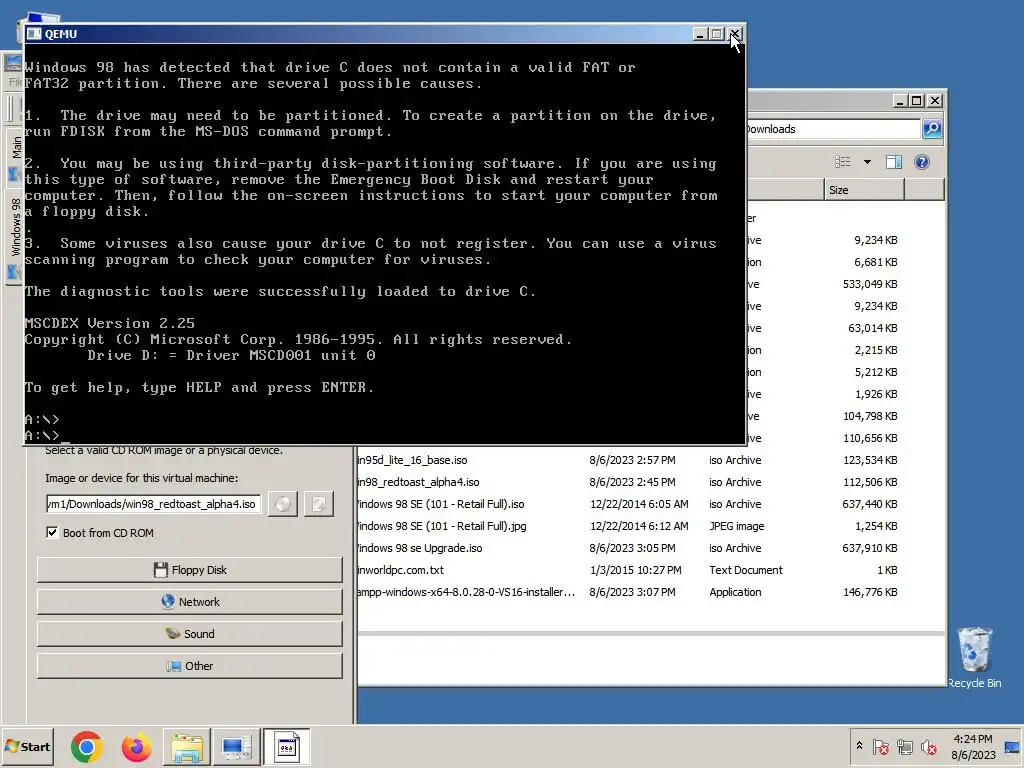Viewport: 1024px width, 768px height.
Task: Click the 12/22/2014 6:05 AM date cell
Action: 639,504
